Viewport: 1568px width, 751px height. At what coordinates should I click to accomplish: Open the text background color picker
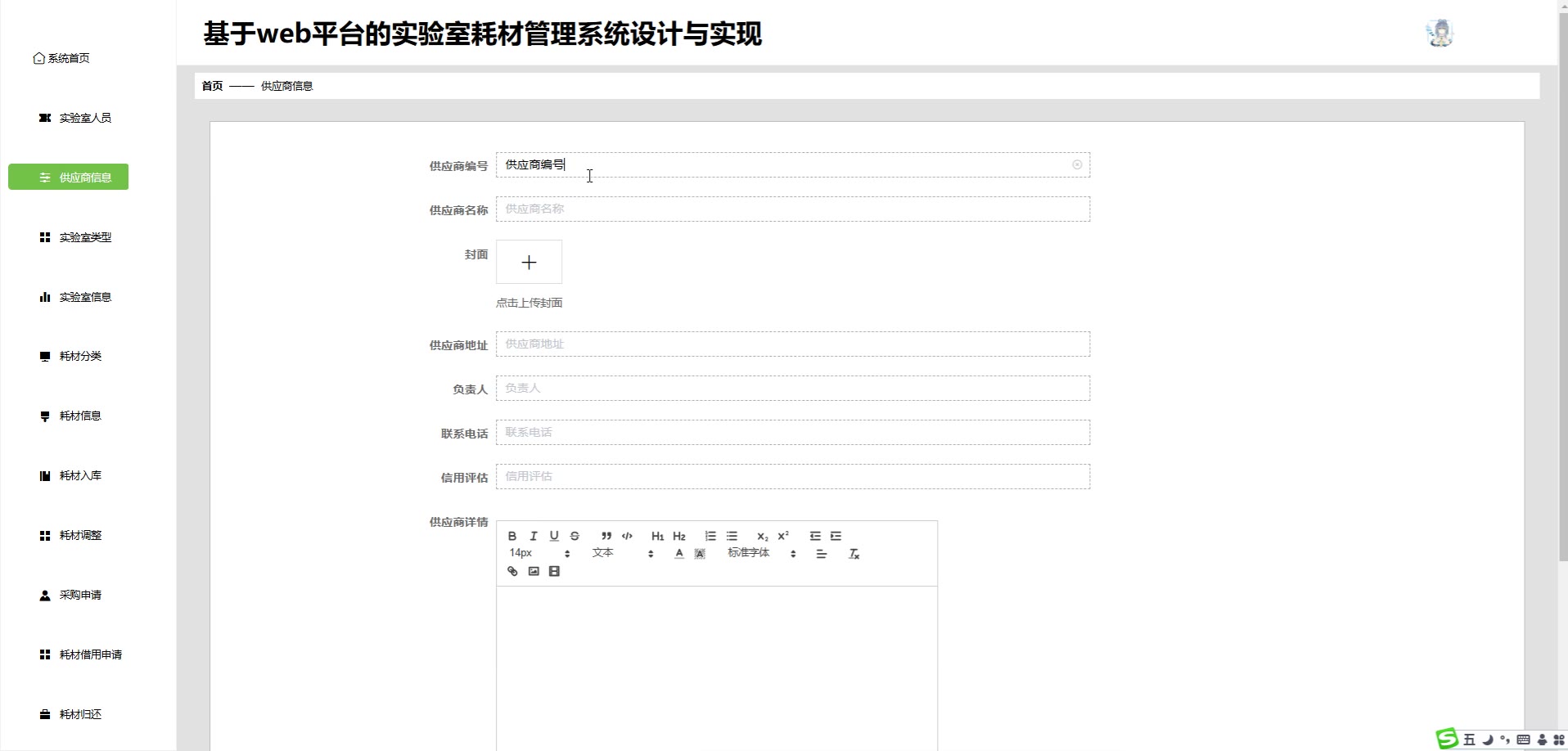pyautogui.click(x=700, y=554)
